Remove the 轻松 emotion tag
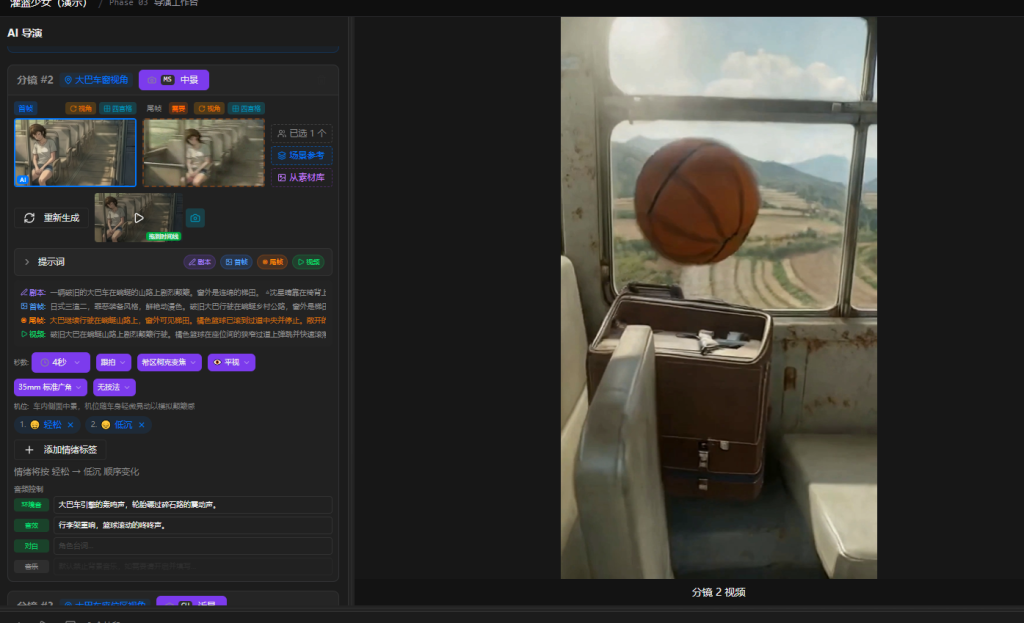The image size is (1024, 623). pyautogui.click(x=71, y=425)
